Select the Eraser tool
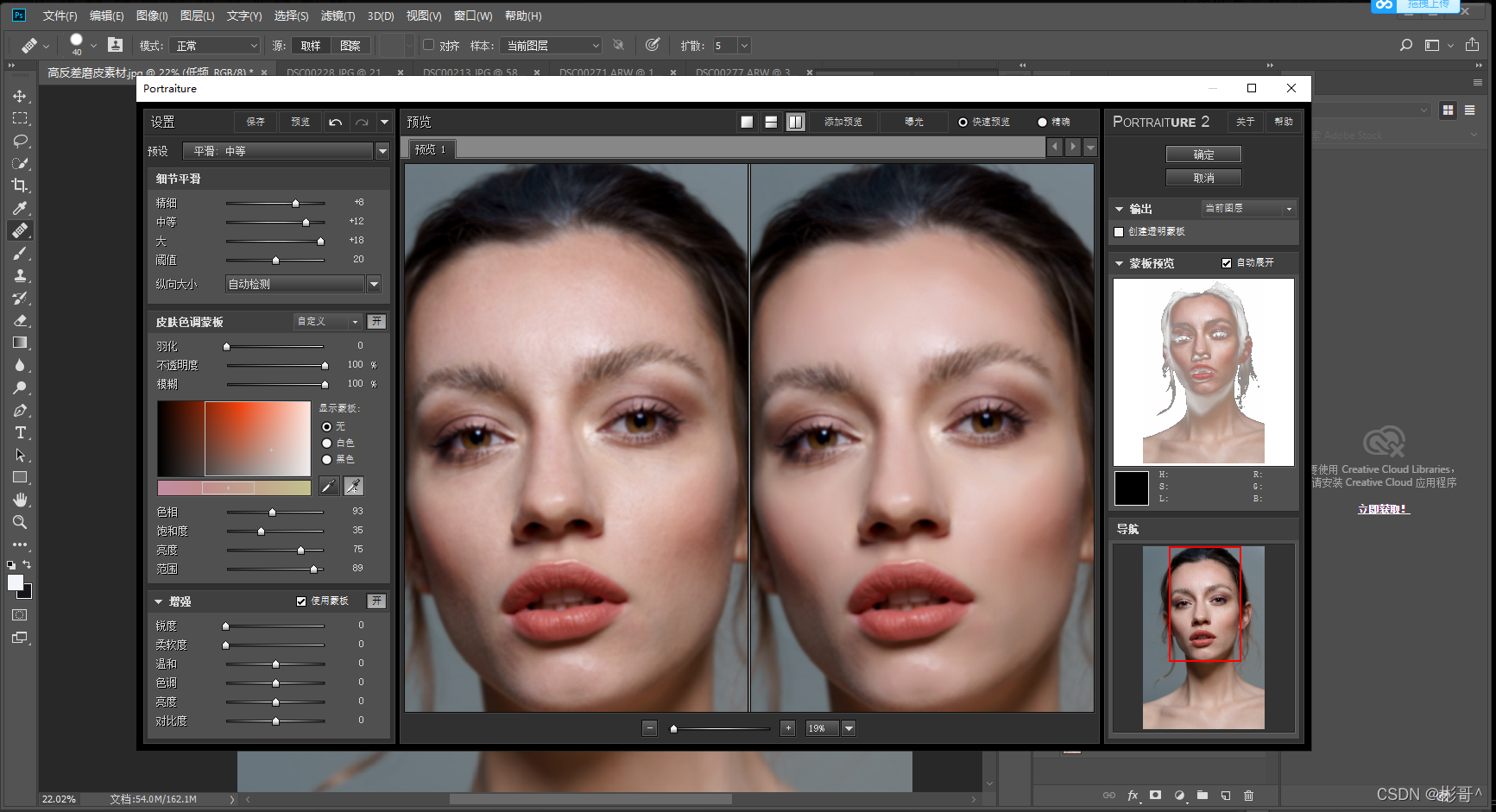 click(x=20, y=320)
